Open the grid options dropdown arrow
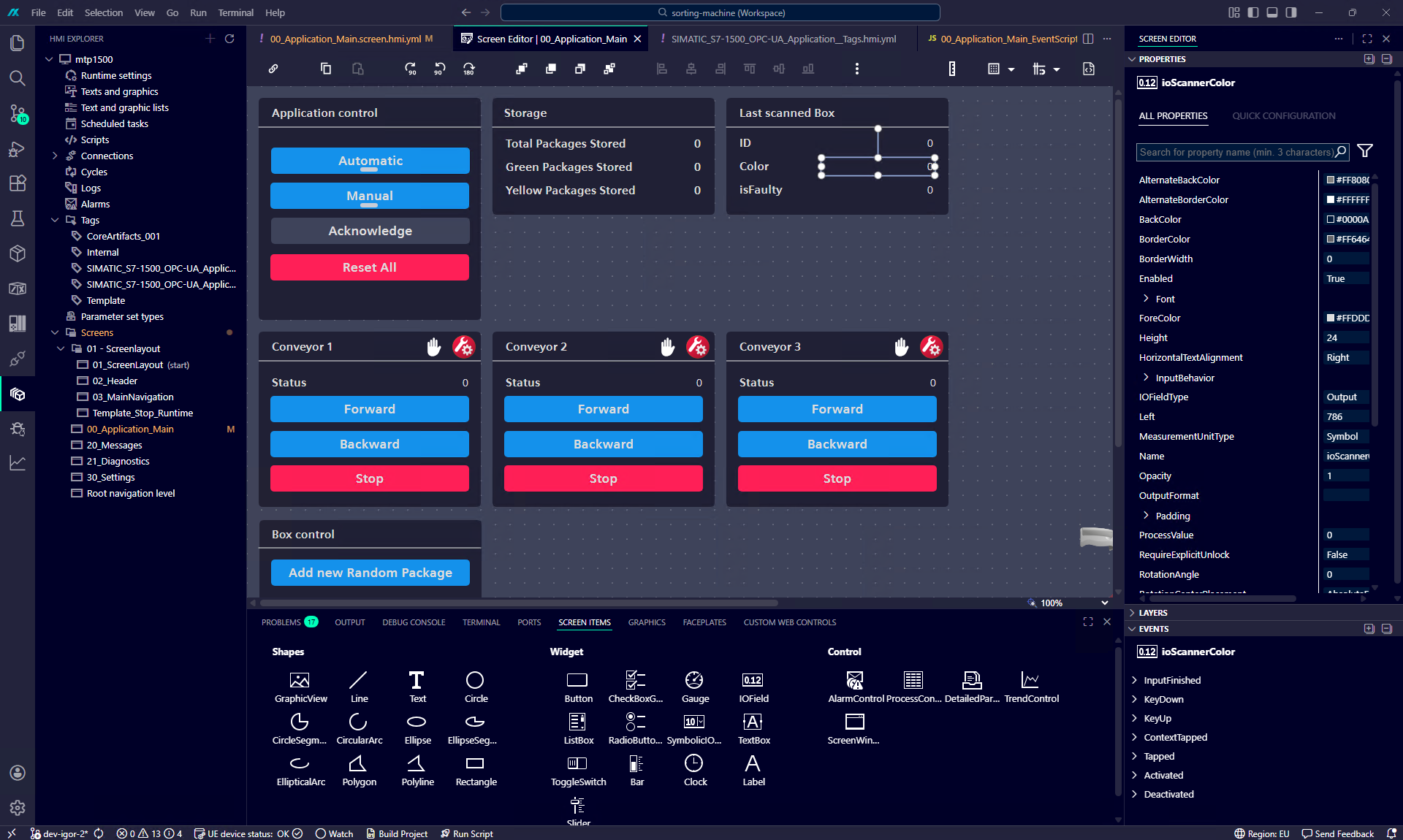Screen dimensions: 1403x840 [1011, 69]
